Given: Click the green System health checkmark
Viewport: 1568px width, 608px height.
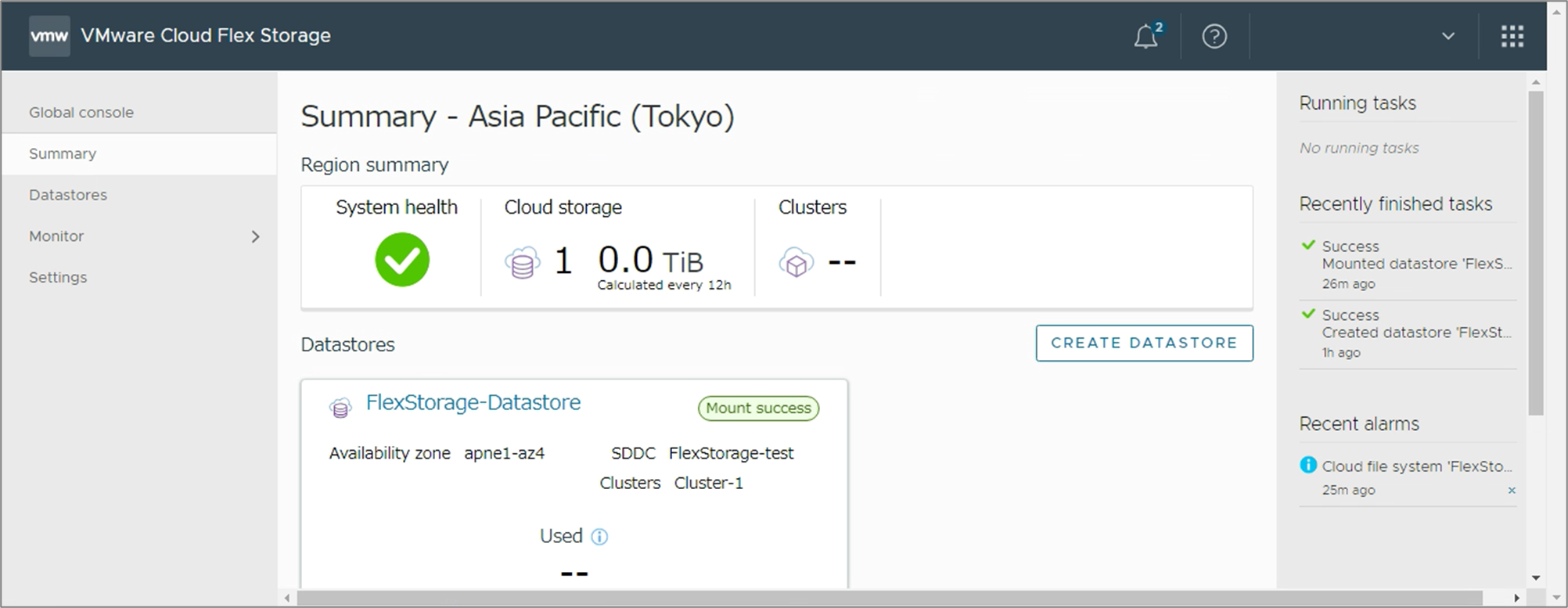Looking at the screenshot, I should [x=401, y=260].
